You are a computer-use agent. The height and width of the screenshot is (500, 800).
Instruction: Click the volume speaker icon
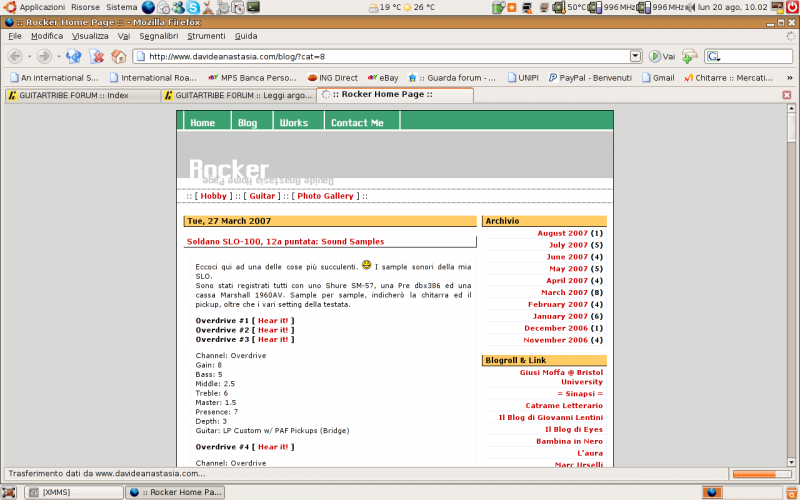691,7
